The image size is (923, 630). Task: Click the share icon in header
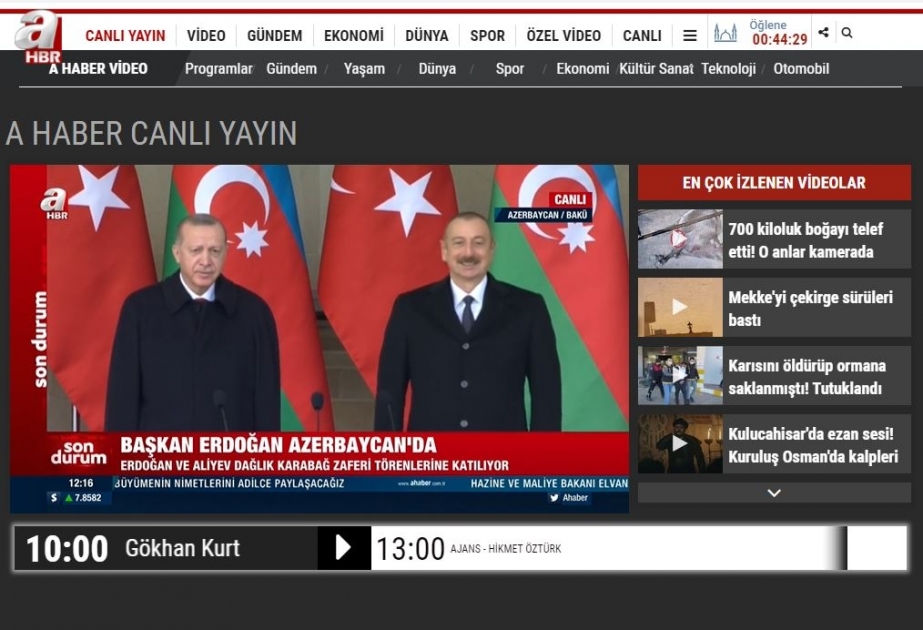(x=824, y=32)
